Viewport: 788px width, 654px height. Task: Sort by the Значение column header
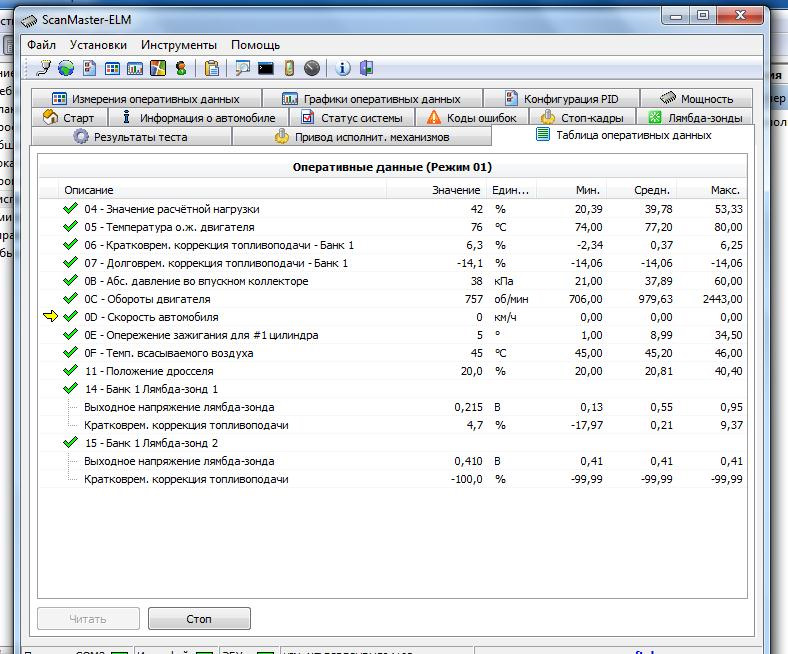(456, 190)
